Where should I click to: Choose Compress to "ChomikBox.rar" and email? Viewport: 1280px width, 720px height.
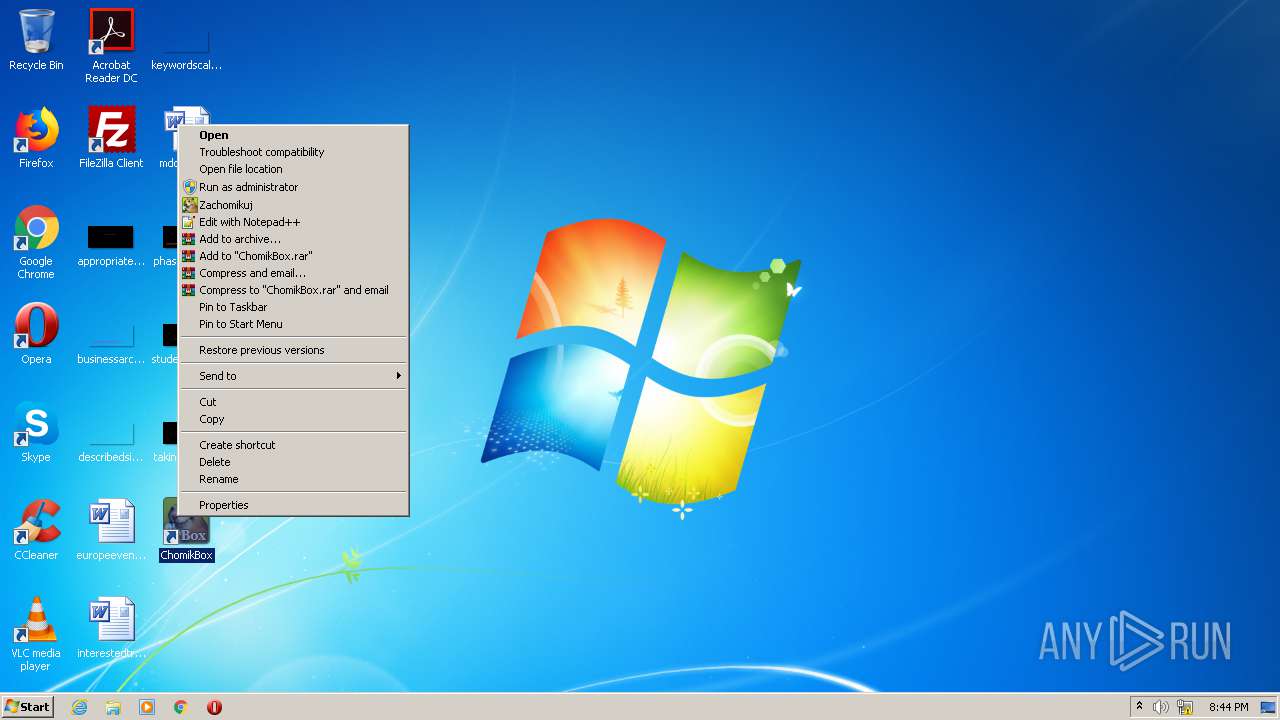tap(293, 290)
